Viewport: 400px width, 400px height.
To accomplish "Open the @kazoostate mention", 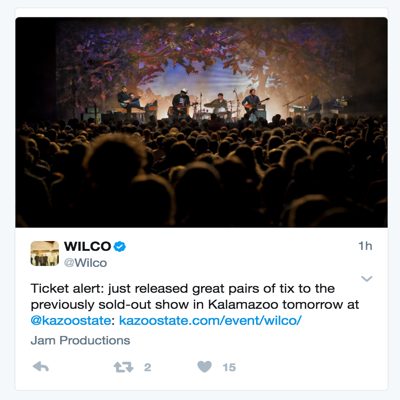I will point(71,320).
